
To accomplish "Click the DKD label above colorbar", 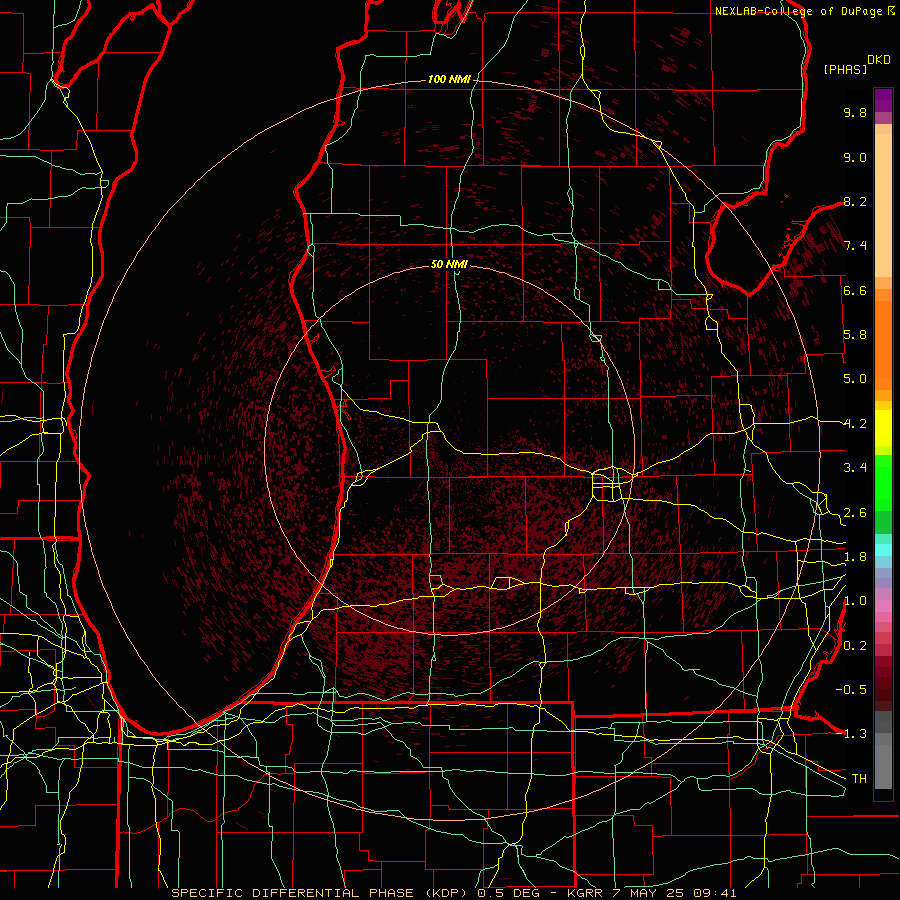I will point(879,60).
